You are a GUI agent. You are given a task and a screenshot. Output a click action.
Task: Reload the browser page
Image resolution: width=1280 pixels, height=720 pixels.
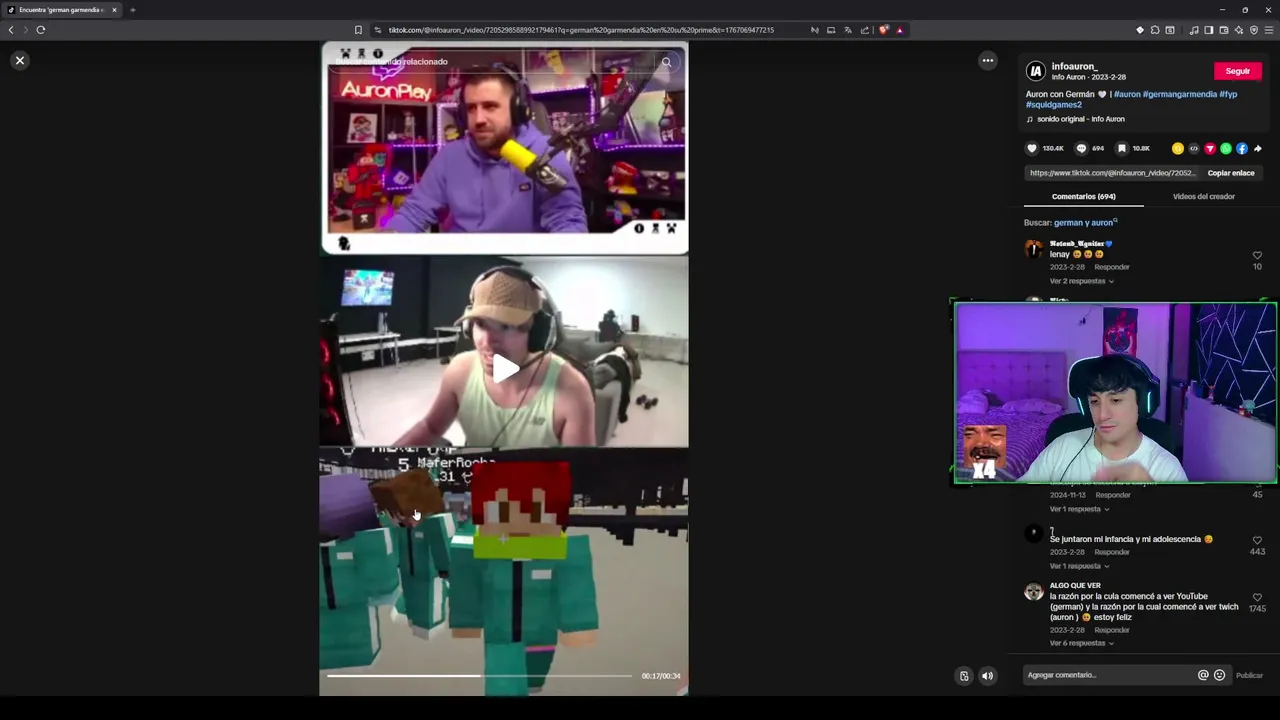pyautogui.click(x=41, y=30)
